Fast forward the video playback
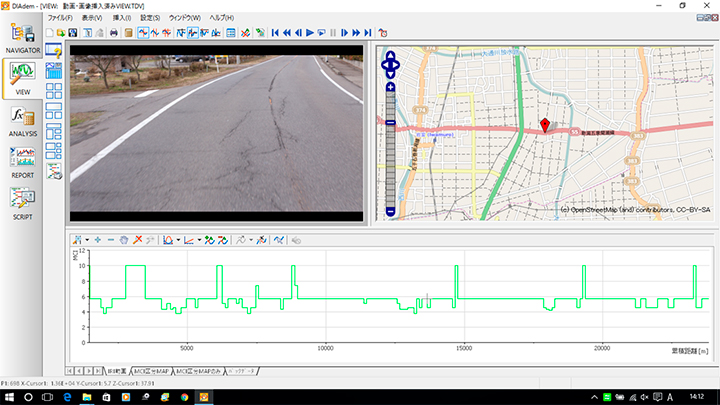The width and height of the screenshot is (720, 405). click(x=356, y=33)
